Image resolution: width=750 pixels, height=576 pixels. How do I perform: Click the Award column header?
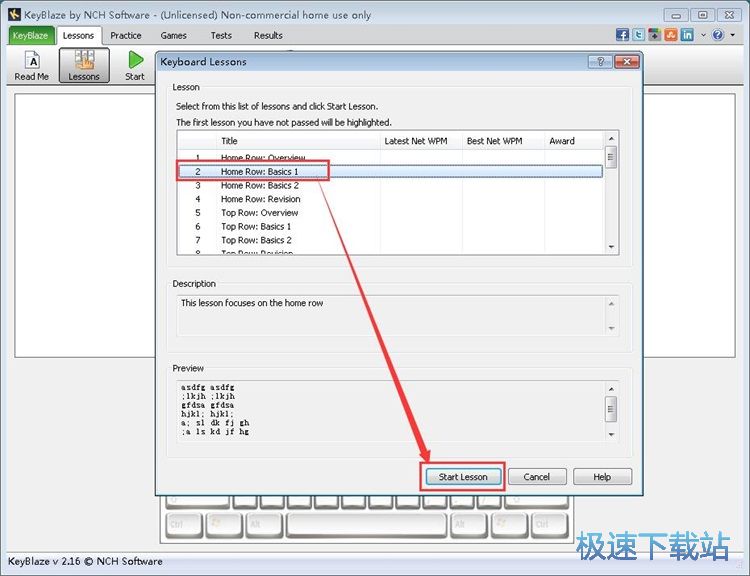(574, 141)
